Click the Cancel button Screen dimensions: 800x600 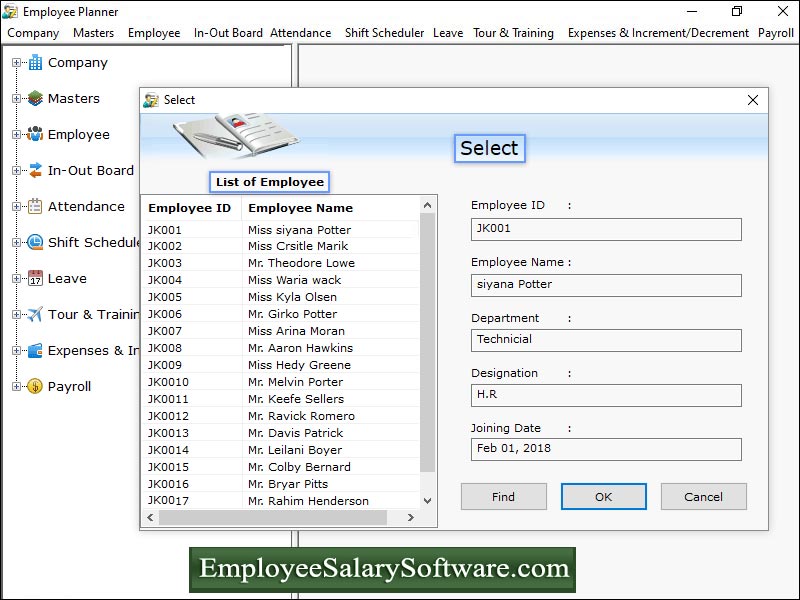coord(704,497)
